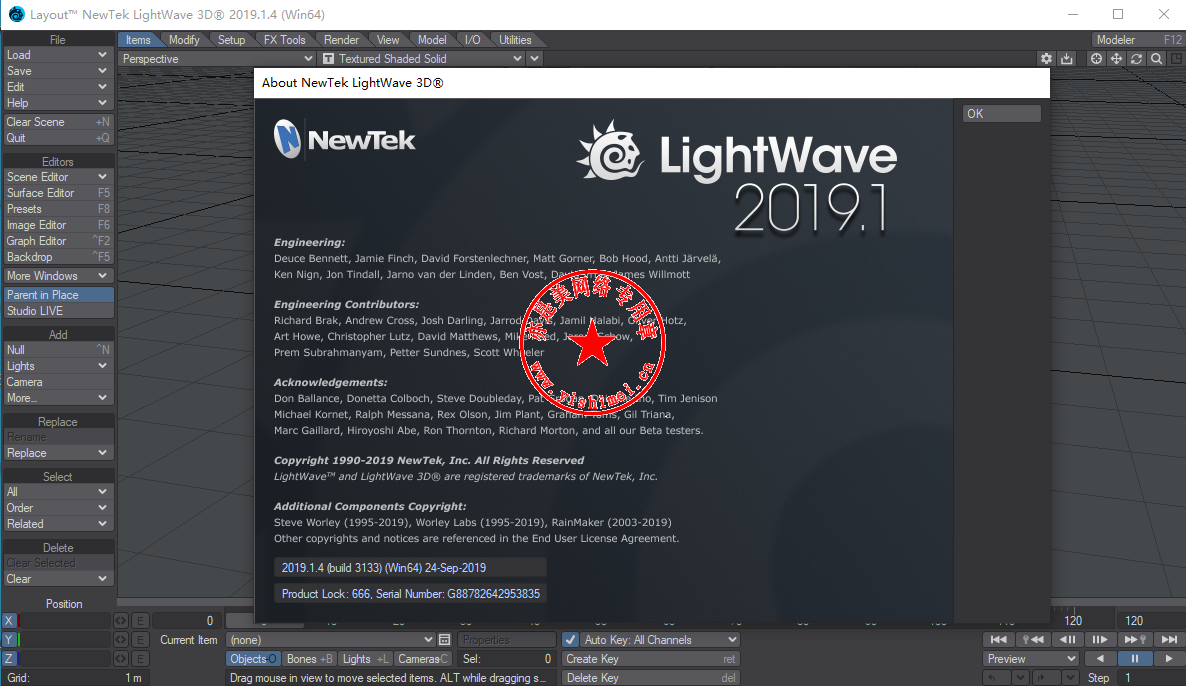
Task: Step back one frame
Action: tap(1068, 640)
